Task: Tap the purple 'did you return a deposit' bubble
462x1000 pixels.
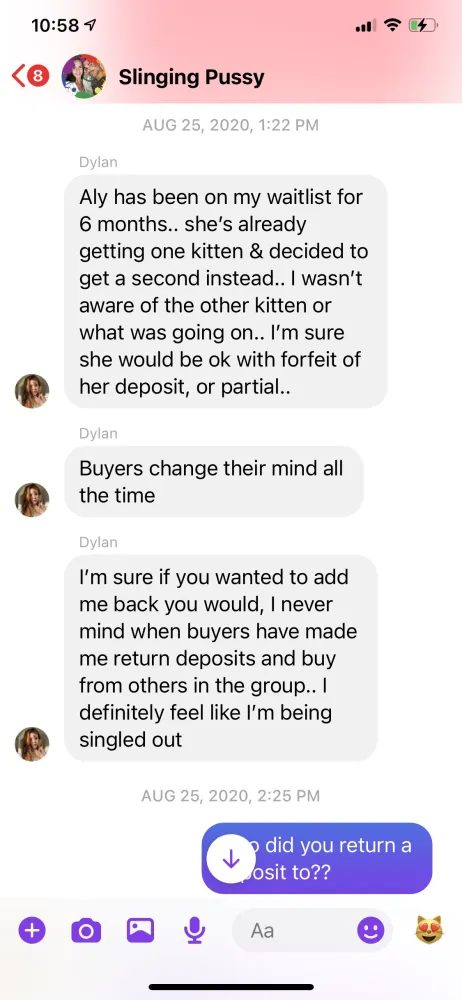Action: [x=317, y=858]
